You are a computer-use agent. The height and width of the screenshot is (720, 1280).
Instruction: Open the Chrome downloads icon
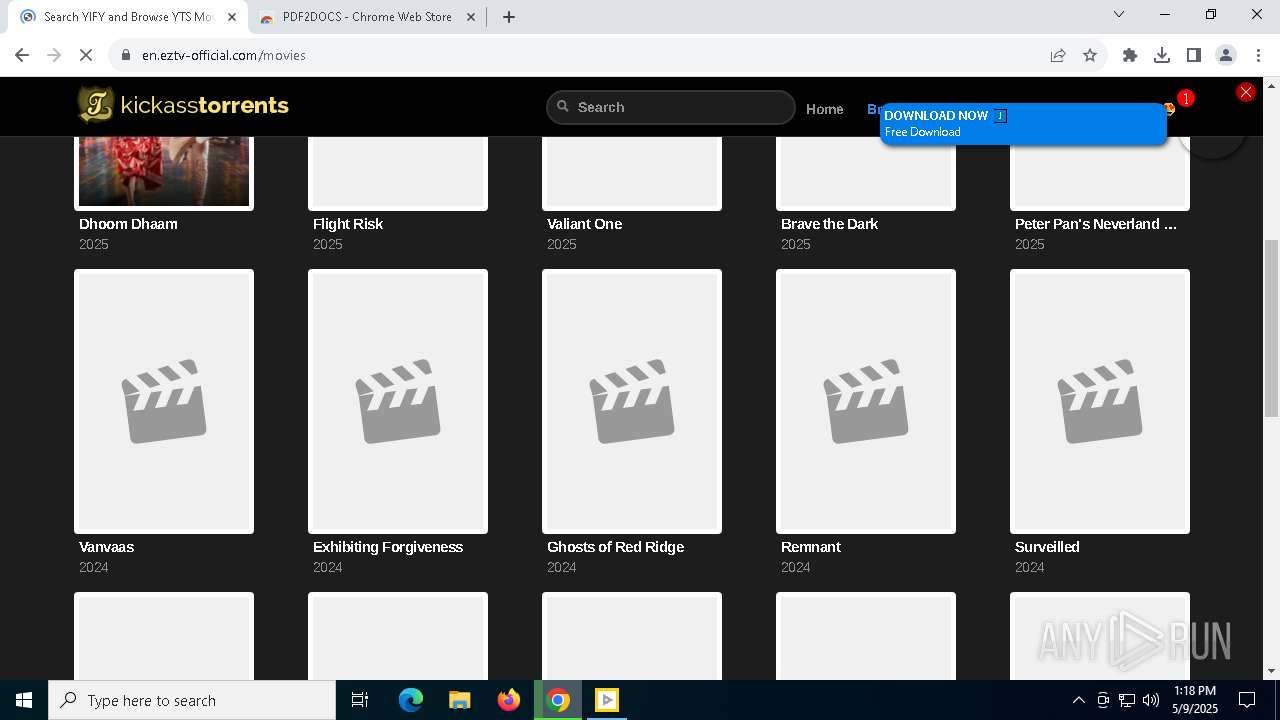1162,55
